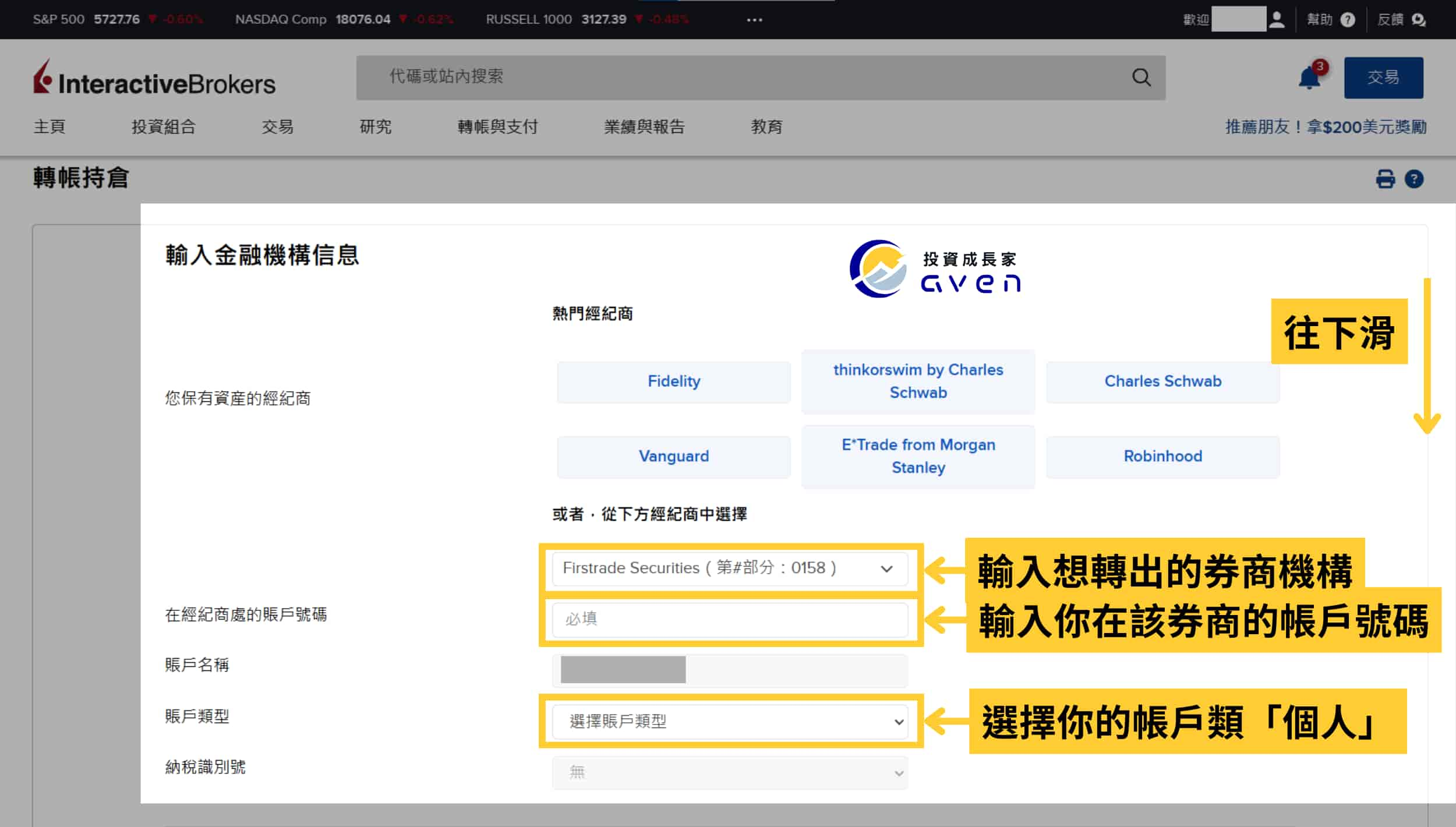The image size is (1456, 827).
Task: Click the 熱門經紀商 label
Action: (592, 314)
